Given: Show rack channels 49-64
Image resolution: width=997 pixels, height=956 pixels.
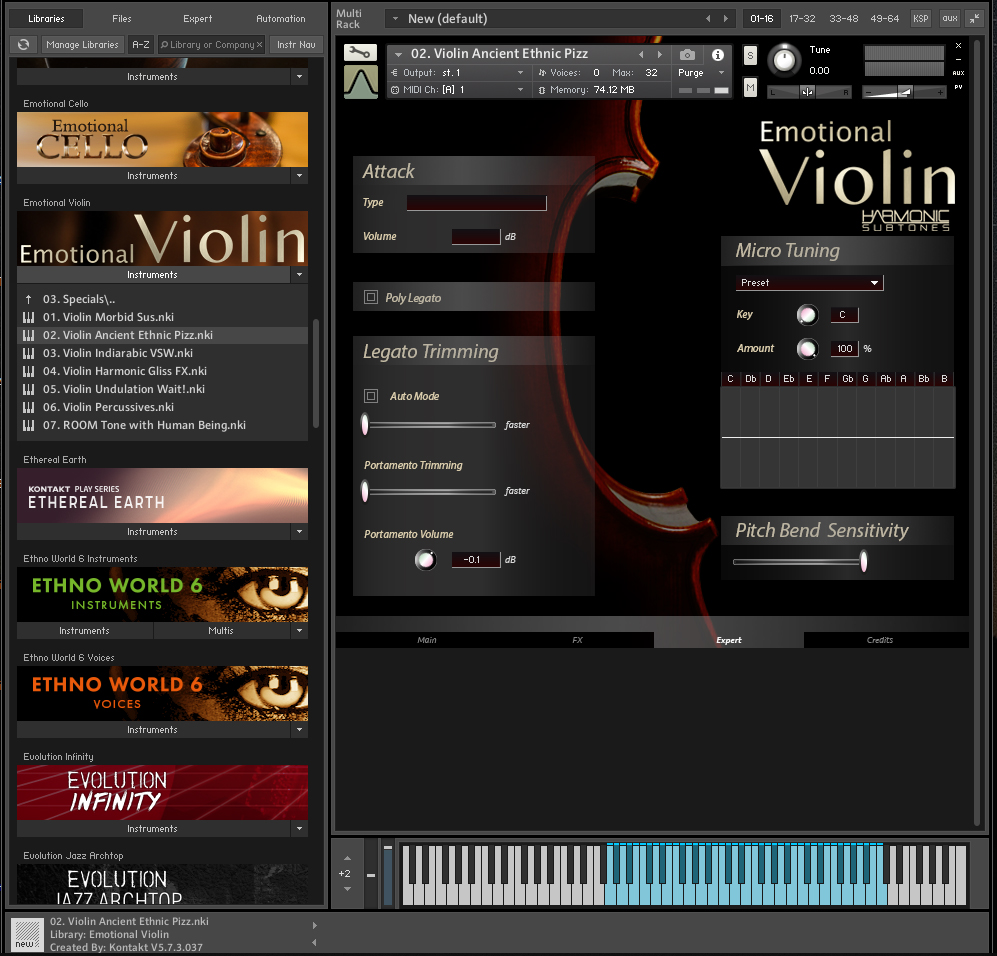Looking at the screenshot, I should (884, 18).
